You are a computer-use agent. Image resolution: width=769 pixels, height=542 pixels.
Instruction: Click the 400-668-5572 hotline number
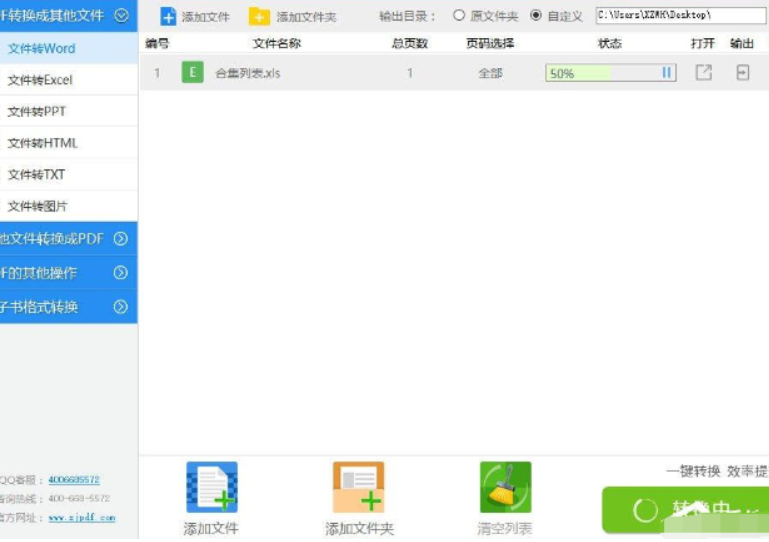click(x=79, y=498)
